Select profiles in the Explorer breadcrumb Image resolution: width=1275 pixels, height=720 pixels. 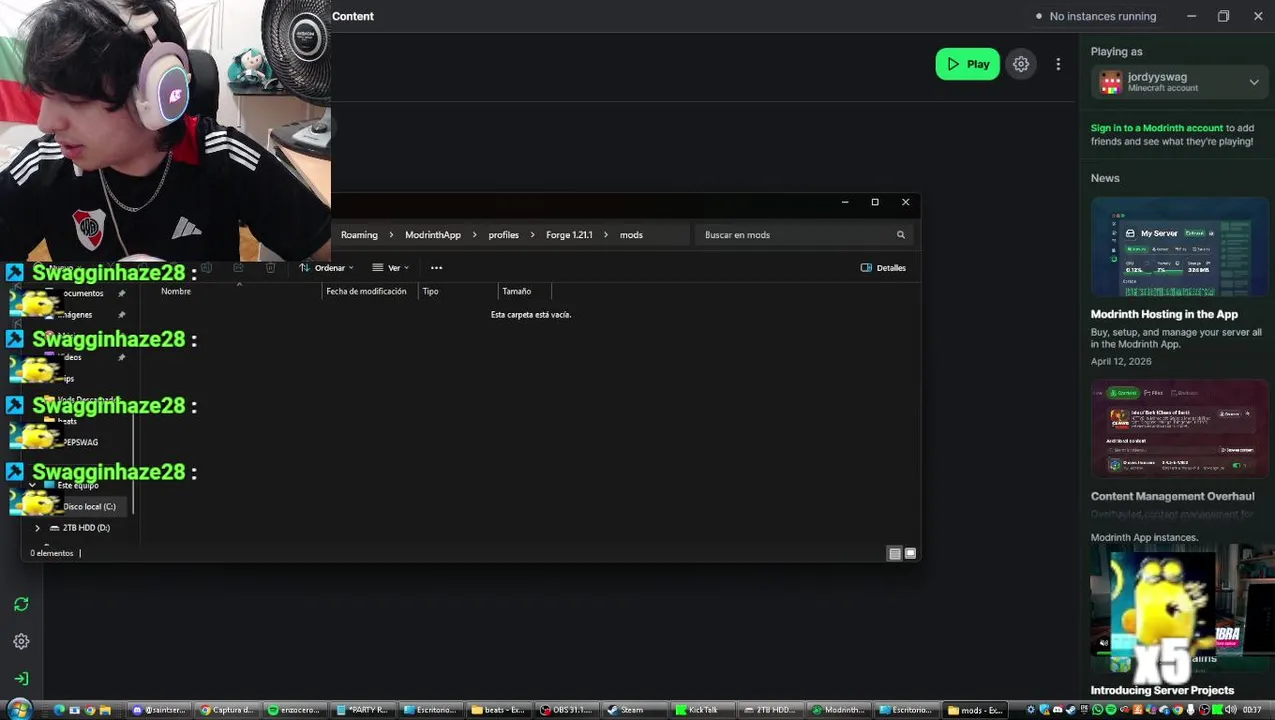(x=503, y=235)
